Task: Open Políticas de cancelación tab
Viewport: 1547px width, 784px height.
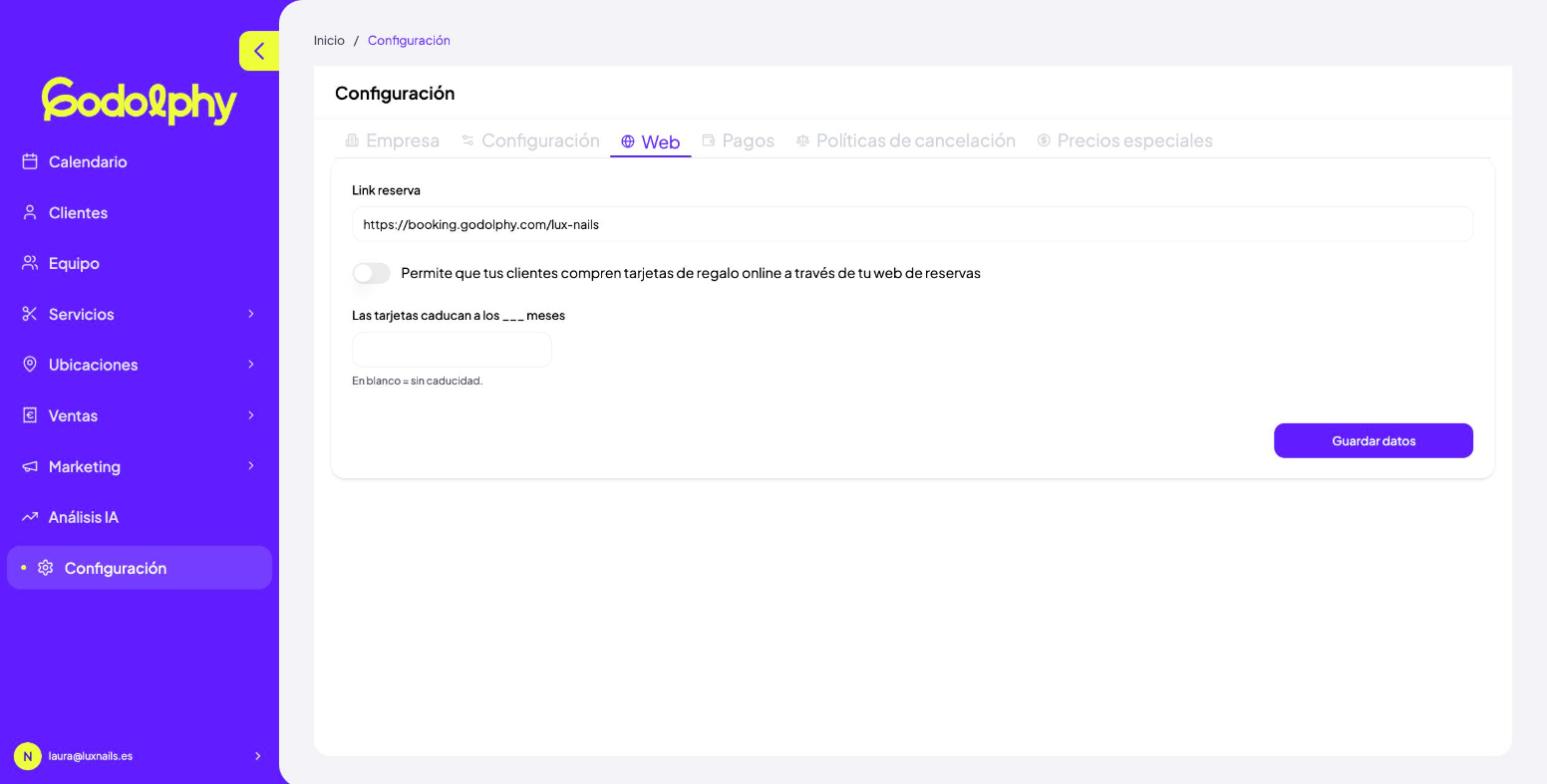Action: [906, 141]
